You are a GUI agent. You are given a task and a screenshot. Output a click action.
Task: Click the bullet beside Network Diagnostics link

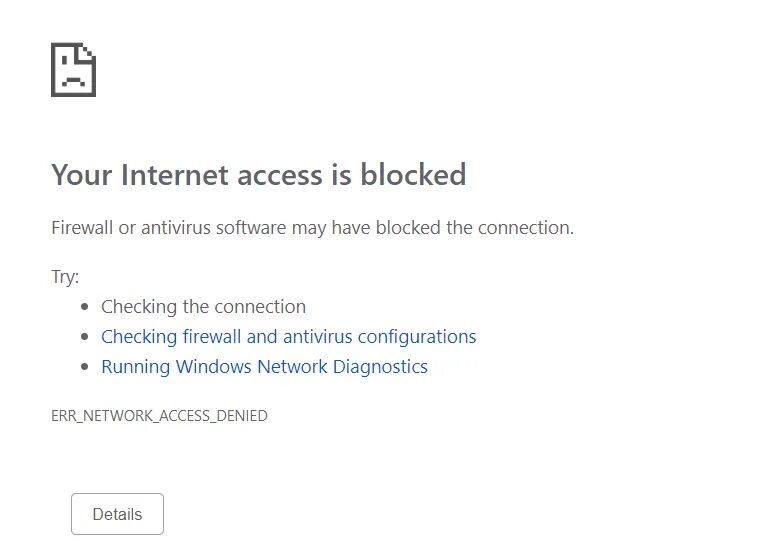click(x=84, y=368)
